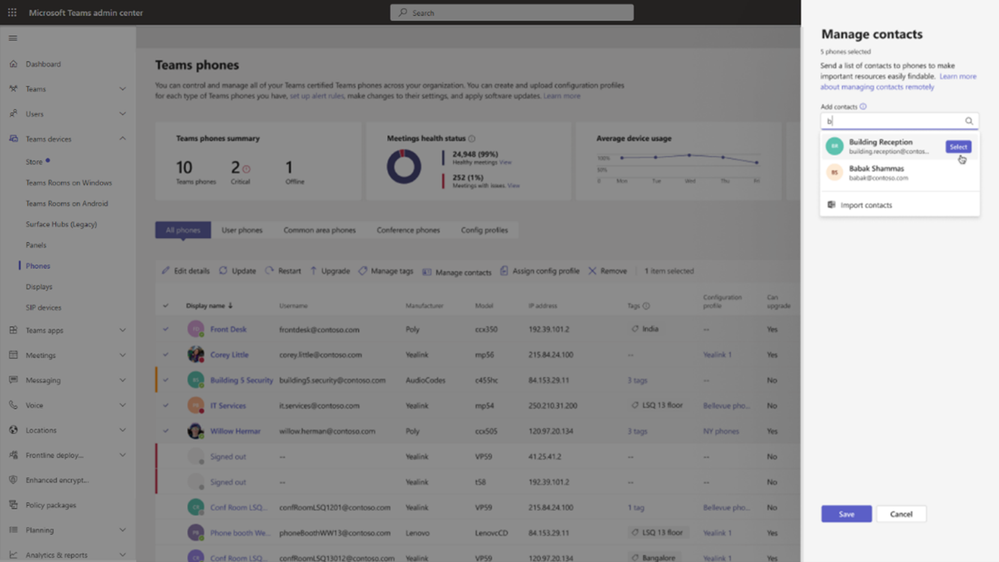Click the Manage contacts toolbar button
Viewport: 999px width, 562px height.
click(457, 271)
